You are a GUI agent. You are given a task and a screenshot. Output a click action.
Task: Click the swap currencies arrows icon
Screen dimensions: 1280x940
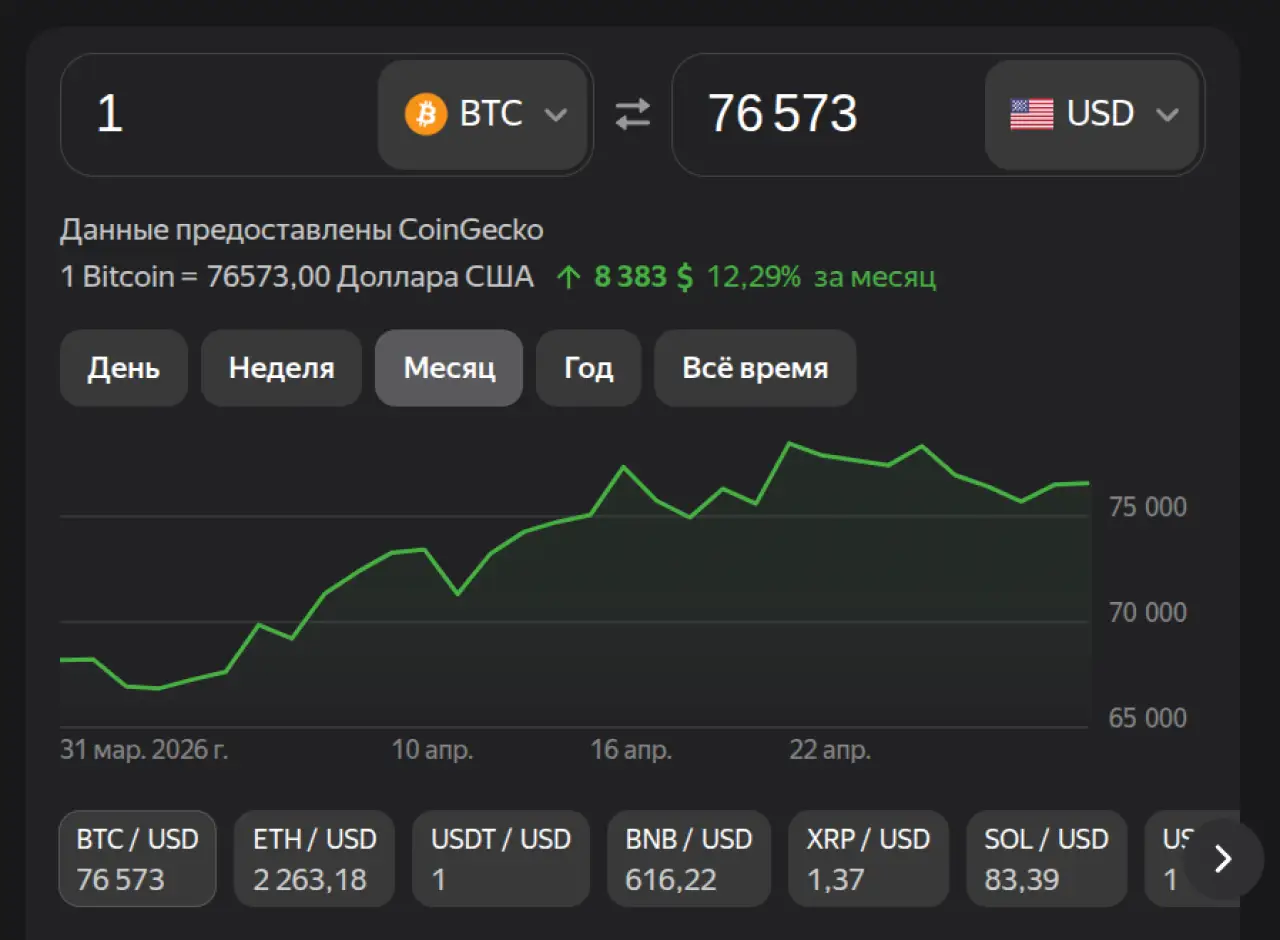[x=632, y=114]
